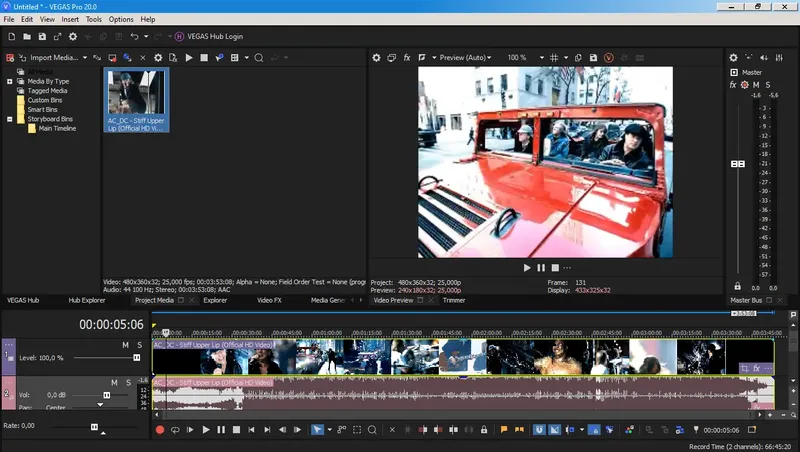Switch to the Trimmer tab

pos(454,300)
